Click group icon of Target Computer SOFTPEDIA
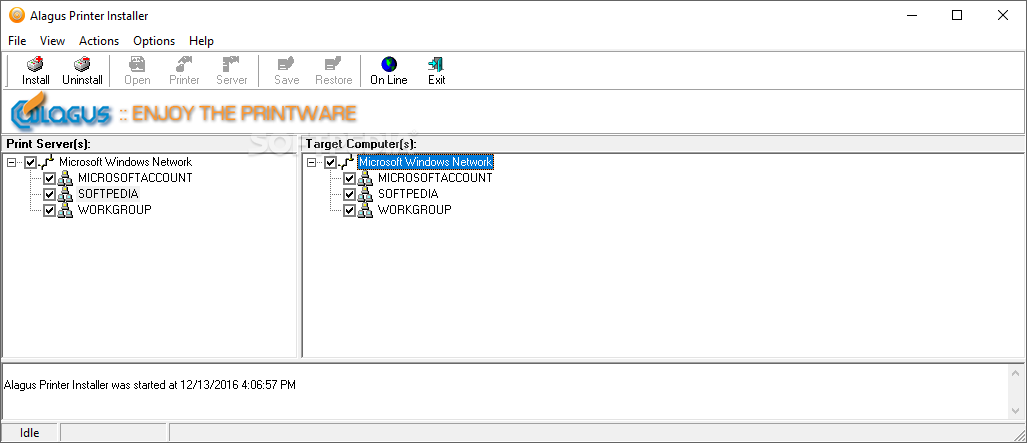 (365, 194)
